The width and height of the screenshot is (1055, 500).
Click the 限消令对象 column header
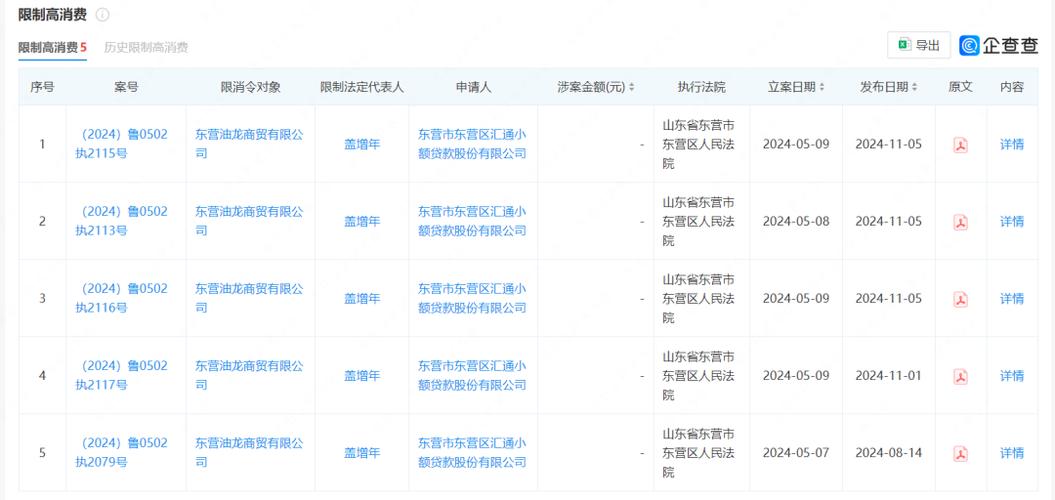pos(250,87)
